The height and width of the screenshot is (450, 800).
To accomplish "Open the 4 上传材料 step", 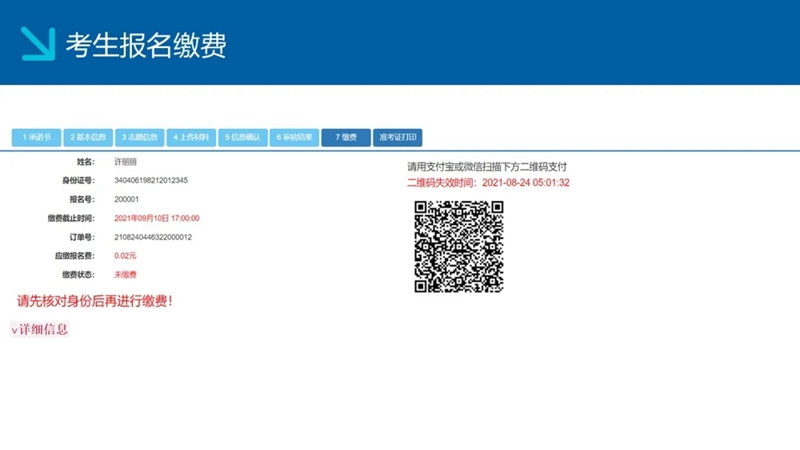I will (191, 137).
